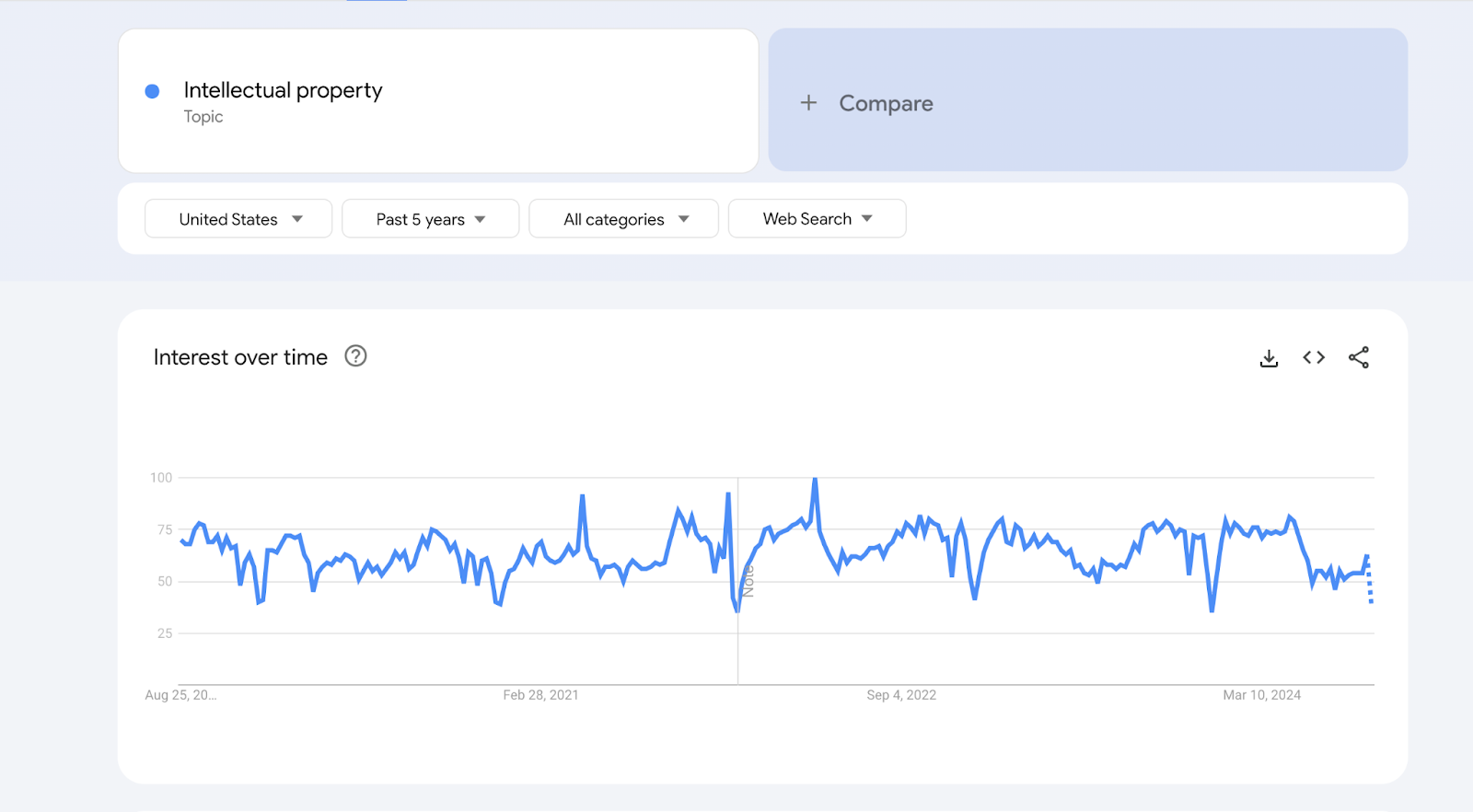The image size is (1473, 812).
Task: Click the Aug 25 axis label
Action: pyautogui.click(x=181, y=695)
